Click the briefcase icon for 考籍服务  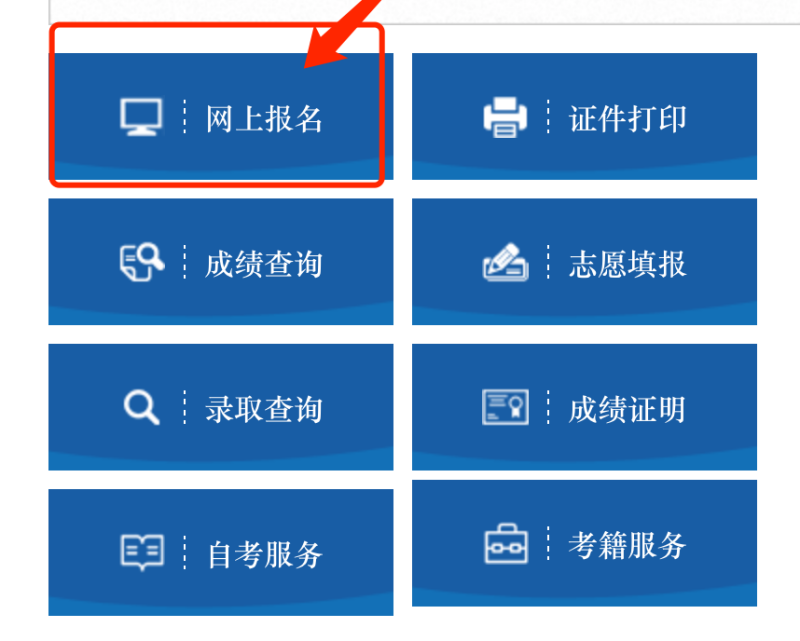(x=506, y=544)
